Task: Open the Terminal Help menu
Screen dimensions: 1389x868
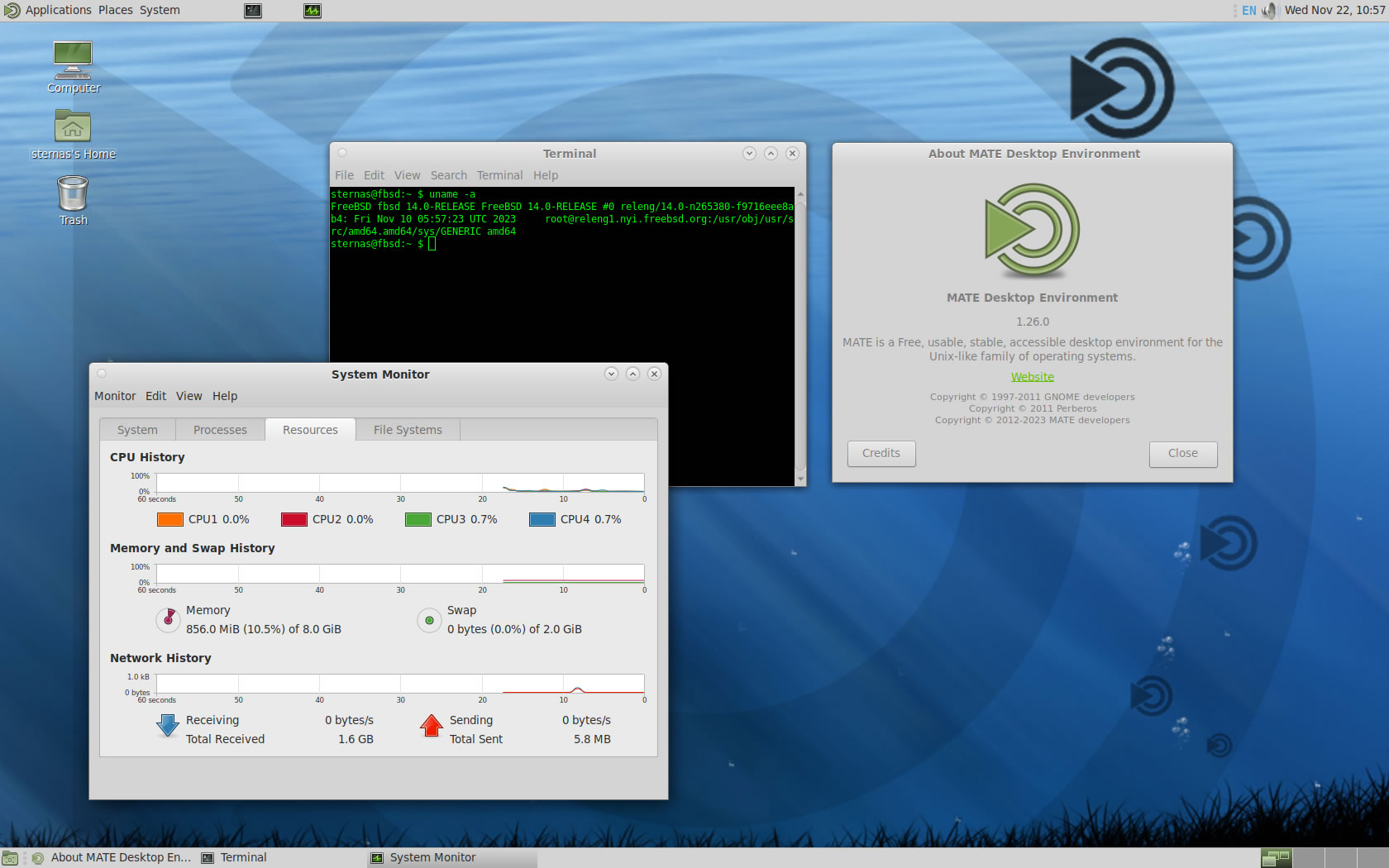Action: pyautogui.click(x=546, y=175)
